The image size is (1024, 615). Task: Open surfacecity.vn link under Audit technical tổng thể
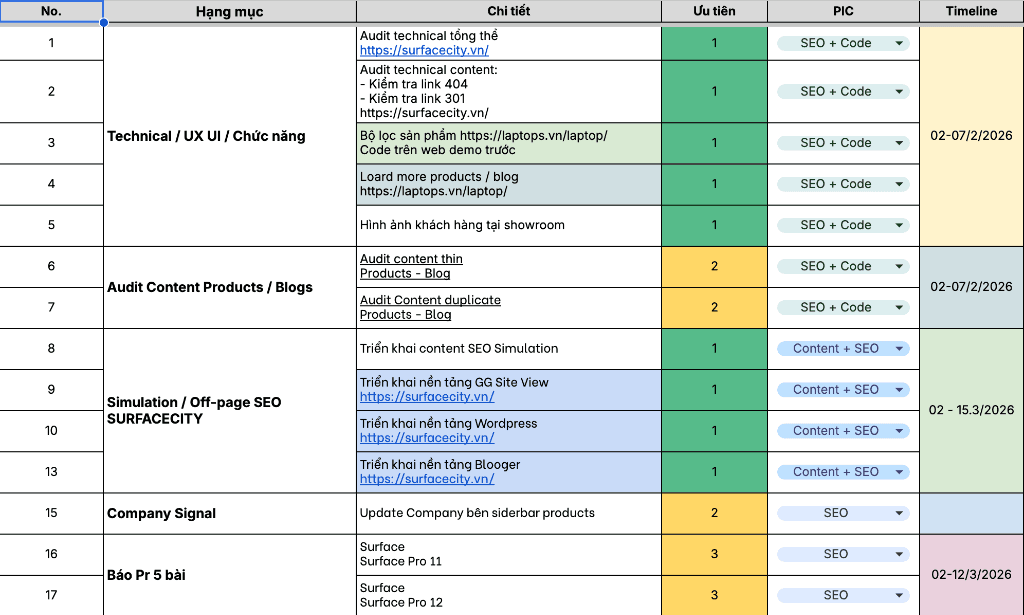pyautogui.click(x=424, y=50)
